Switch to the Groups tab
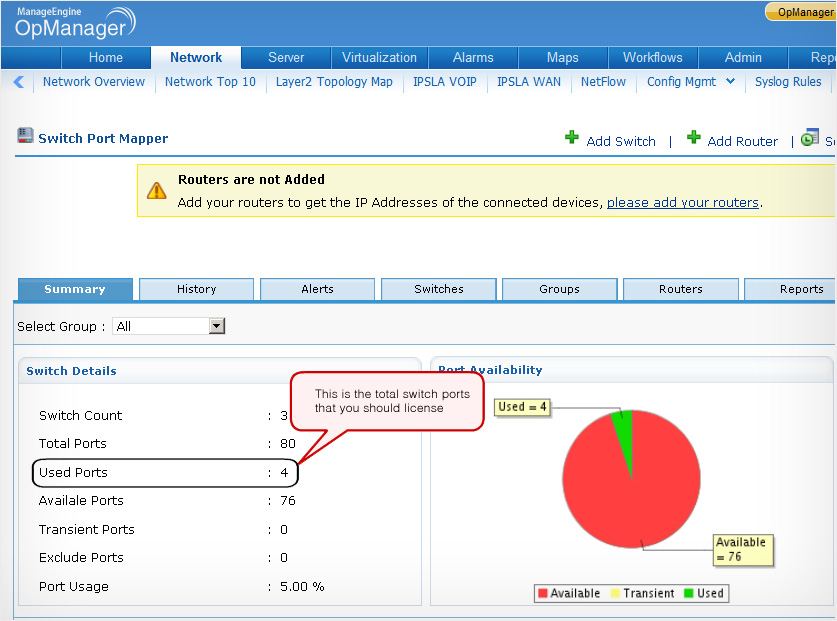The width and height of the screenshot is (837, 621). 559,289
